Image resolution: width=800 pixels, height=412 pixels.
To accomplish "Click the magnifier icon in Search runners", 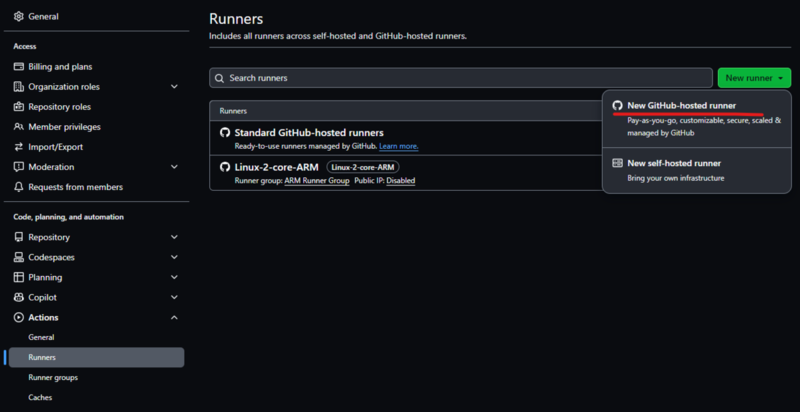I will click(x=219, y=78).
